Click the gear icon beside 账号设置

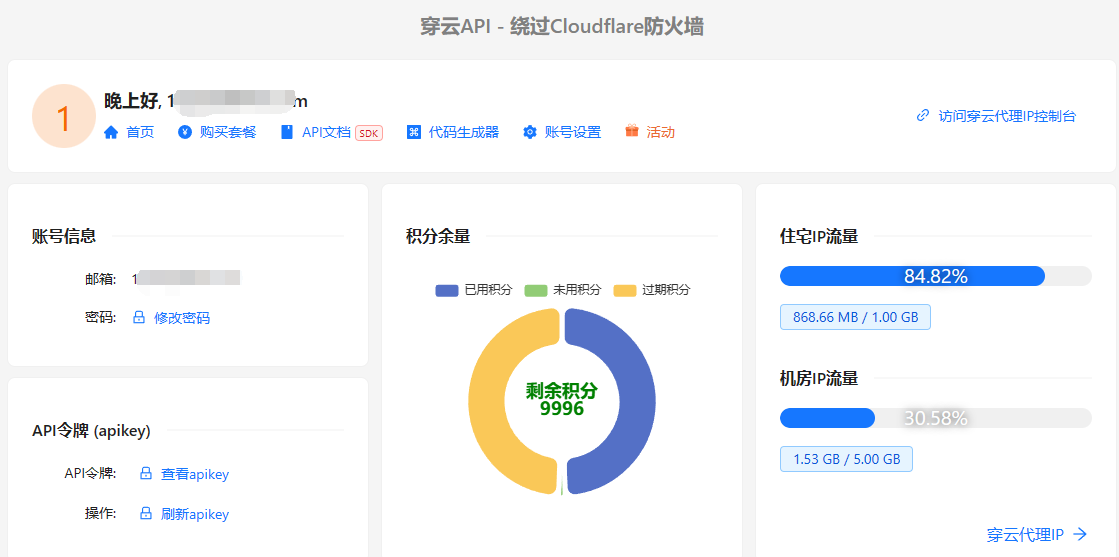[x=530, y=132]
